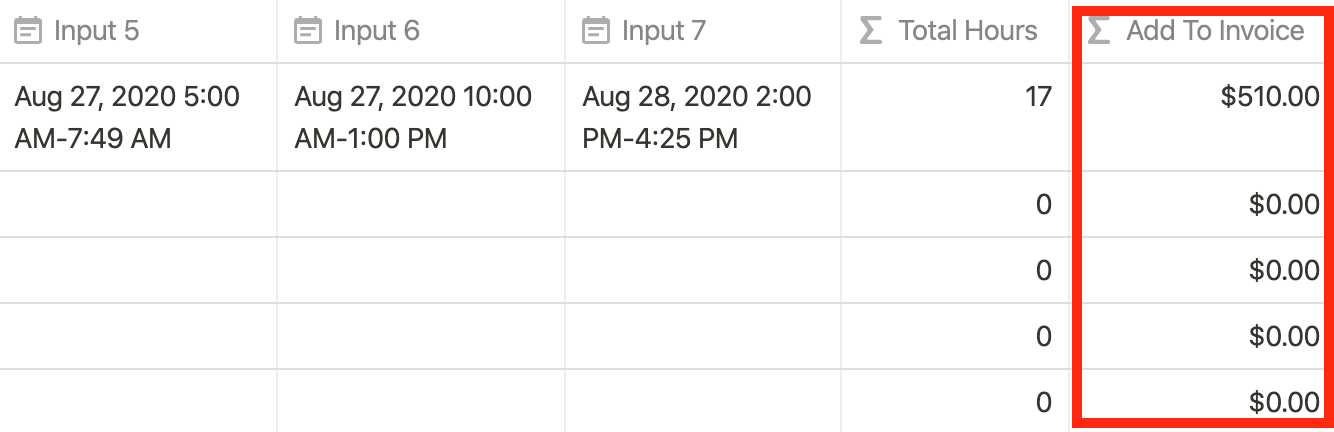Viewport: 1334px width, 432px height.
Task: Click the empty Input 5 cell below the Aug 27 entry
Action: coord(139,204)
